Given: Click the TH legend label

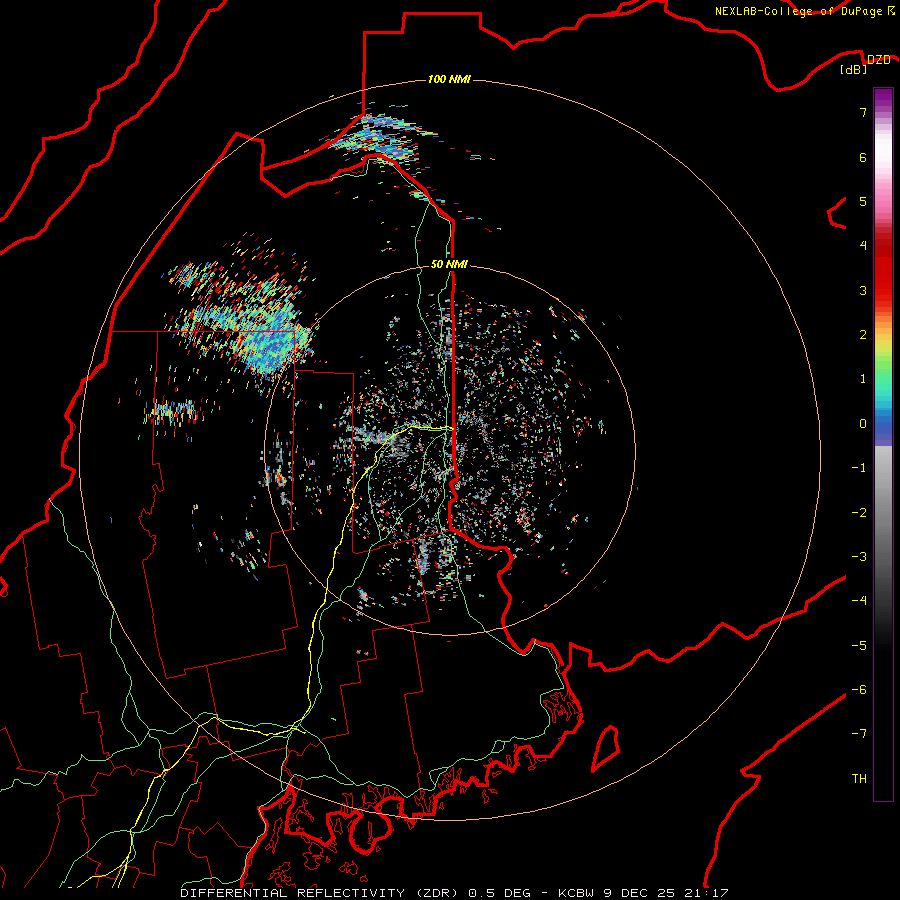Looking at the screenshot, I should 859,778.
